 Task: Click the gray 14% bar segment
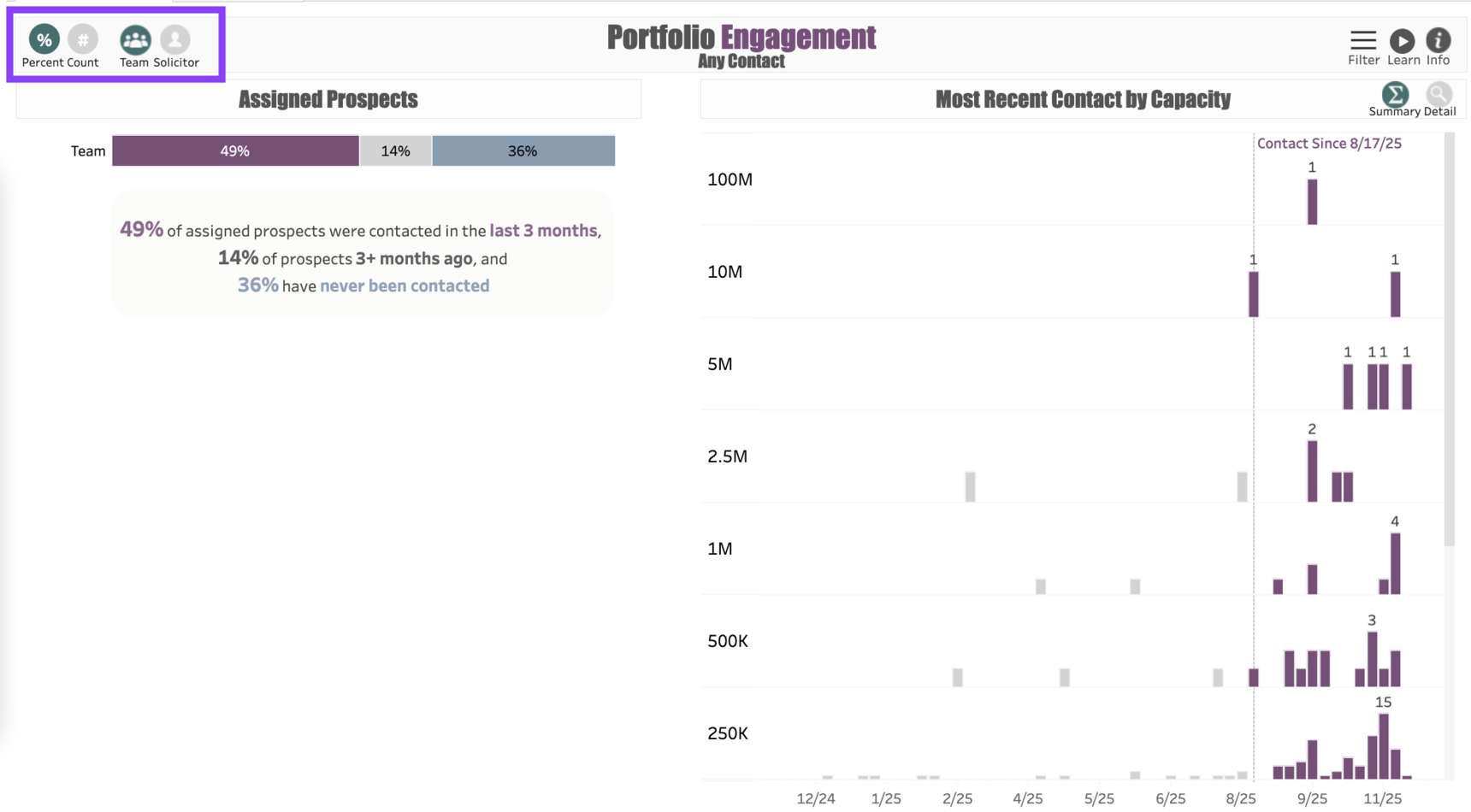pos(395,151)
